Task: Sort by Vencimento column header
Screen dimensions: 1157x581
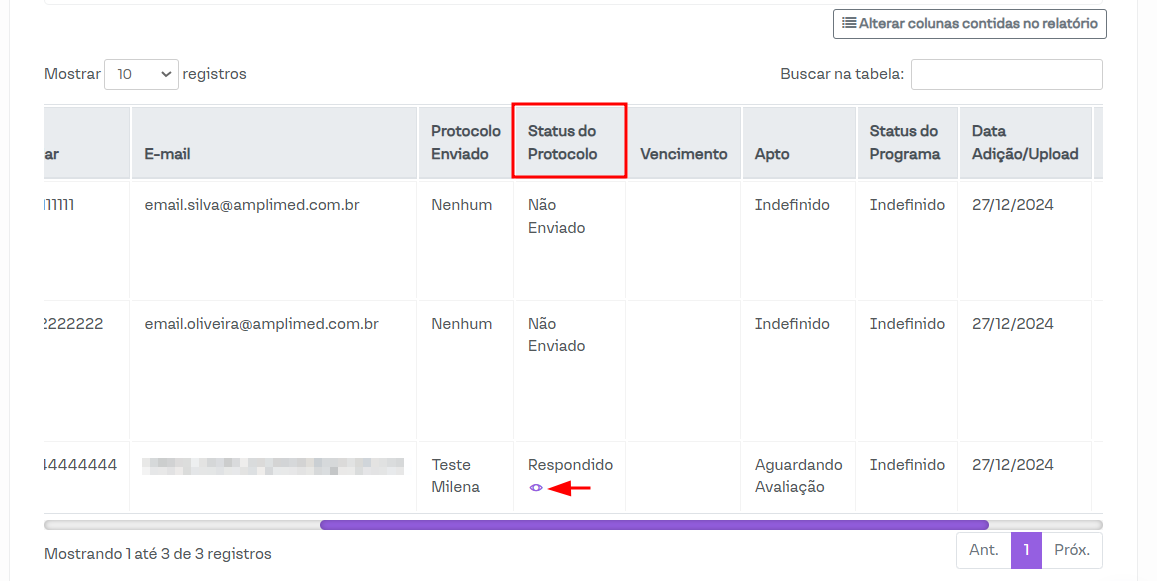Action: point(683,154)
